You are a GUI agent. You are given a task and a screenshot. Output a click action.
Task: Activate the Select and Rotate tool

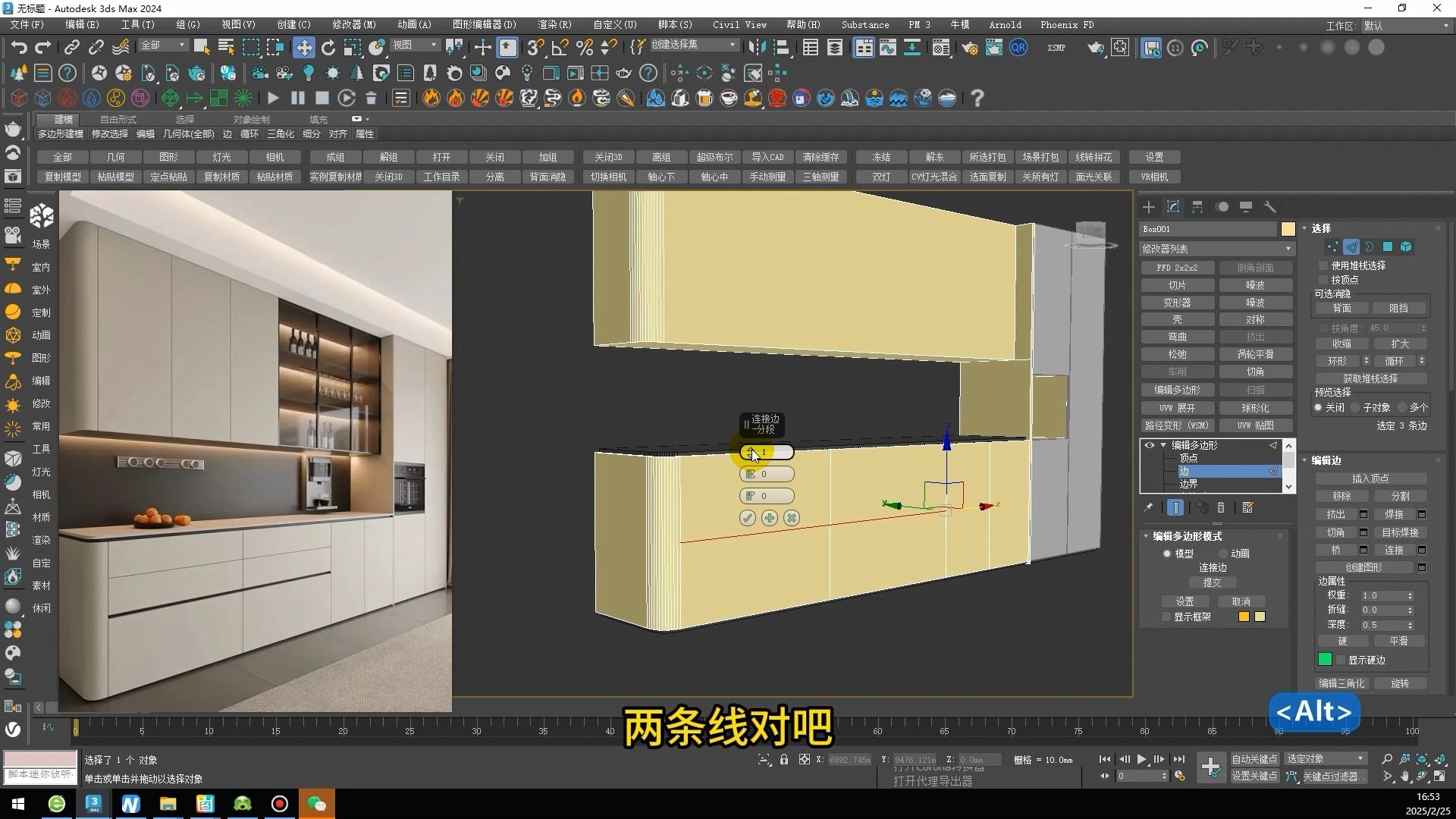(328, 47)
